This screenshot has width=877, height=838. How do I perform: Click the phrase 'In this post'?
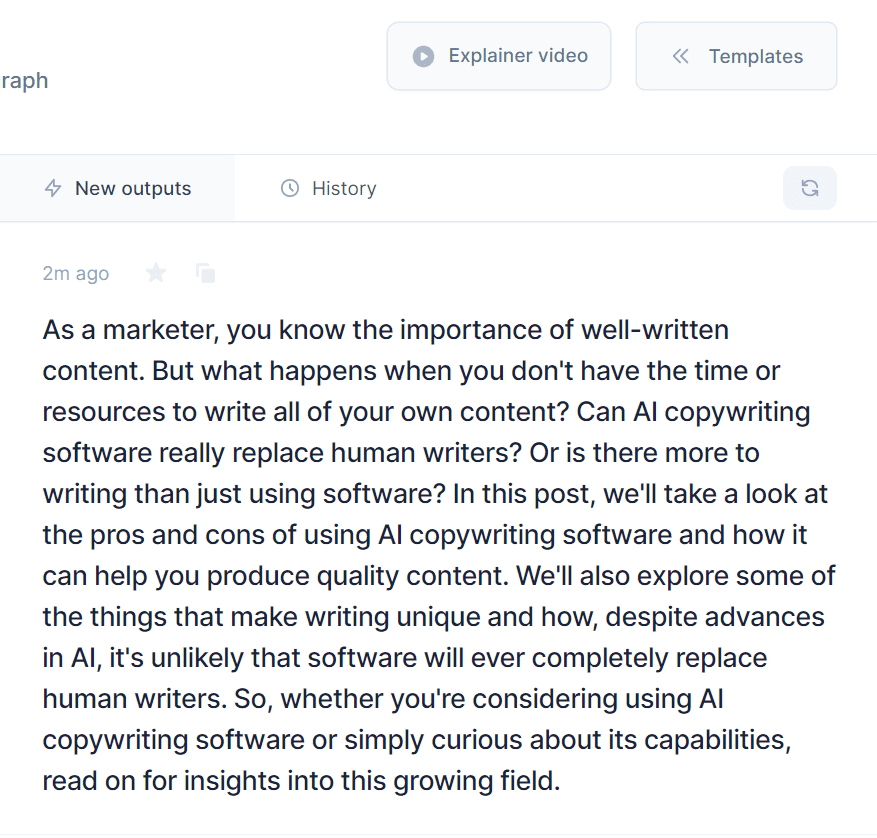[521, 495]
